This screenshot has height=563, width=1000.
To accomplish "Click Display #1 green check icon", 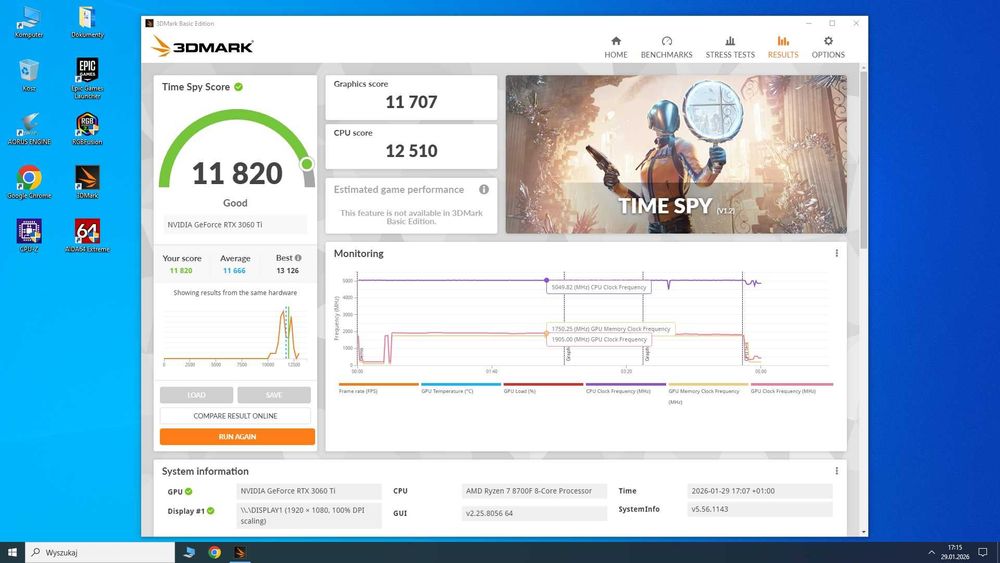I will pyautogui.click(x=210, y=511).
